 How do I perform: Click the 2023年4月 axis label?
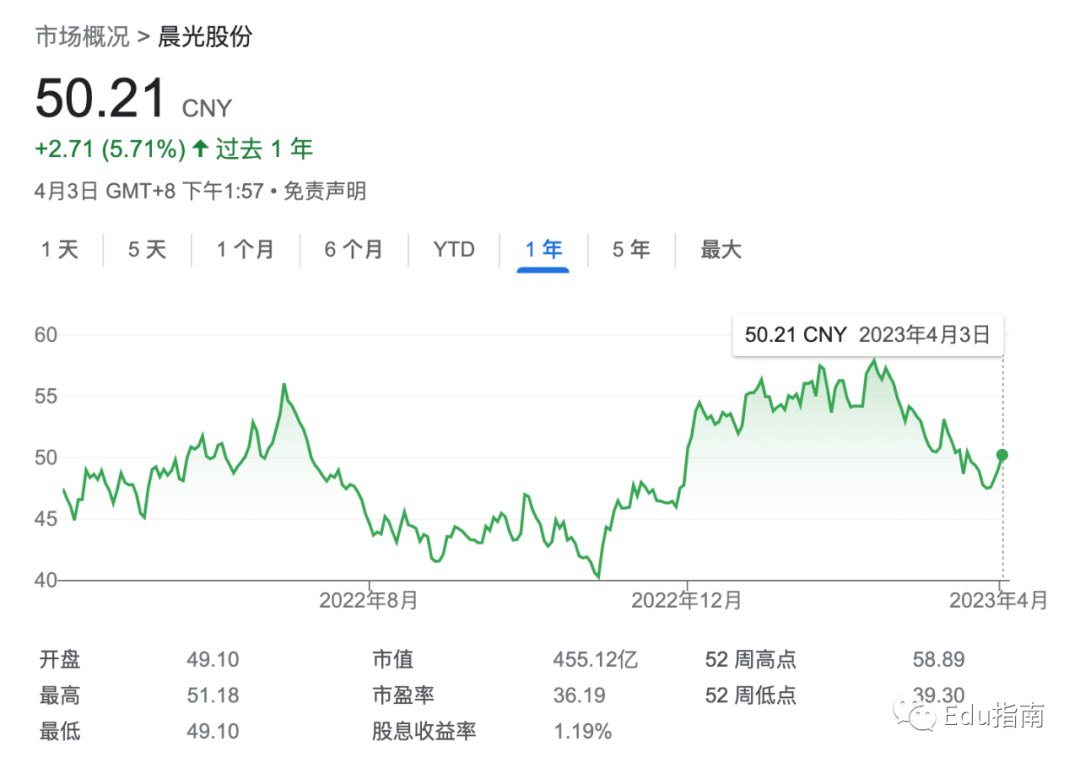998,600
